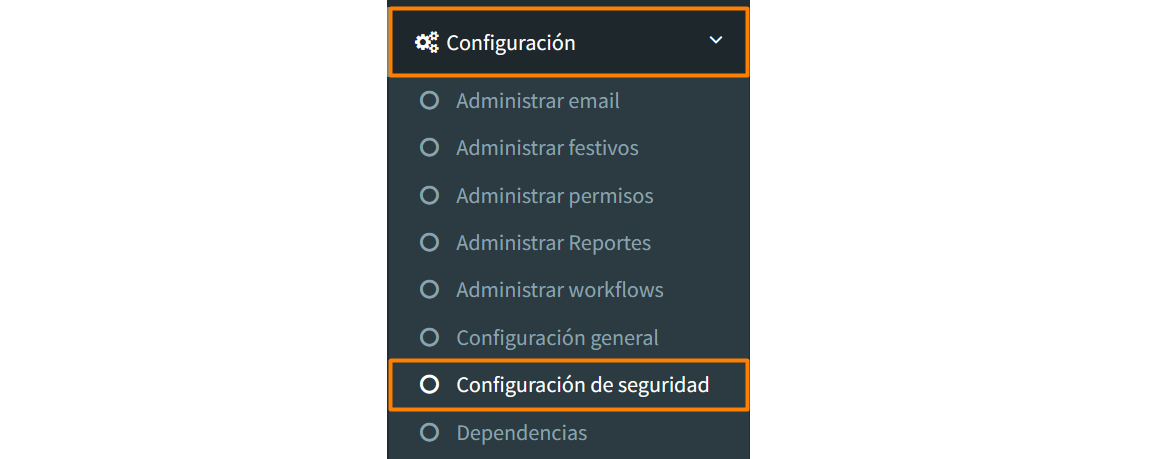Screen dimensions: 1158x459
Task: Open the Administrar email menu item
Action: pyautogui.click(x=538, y=101)
